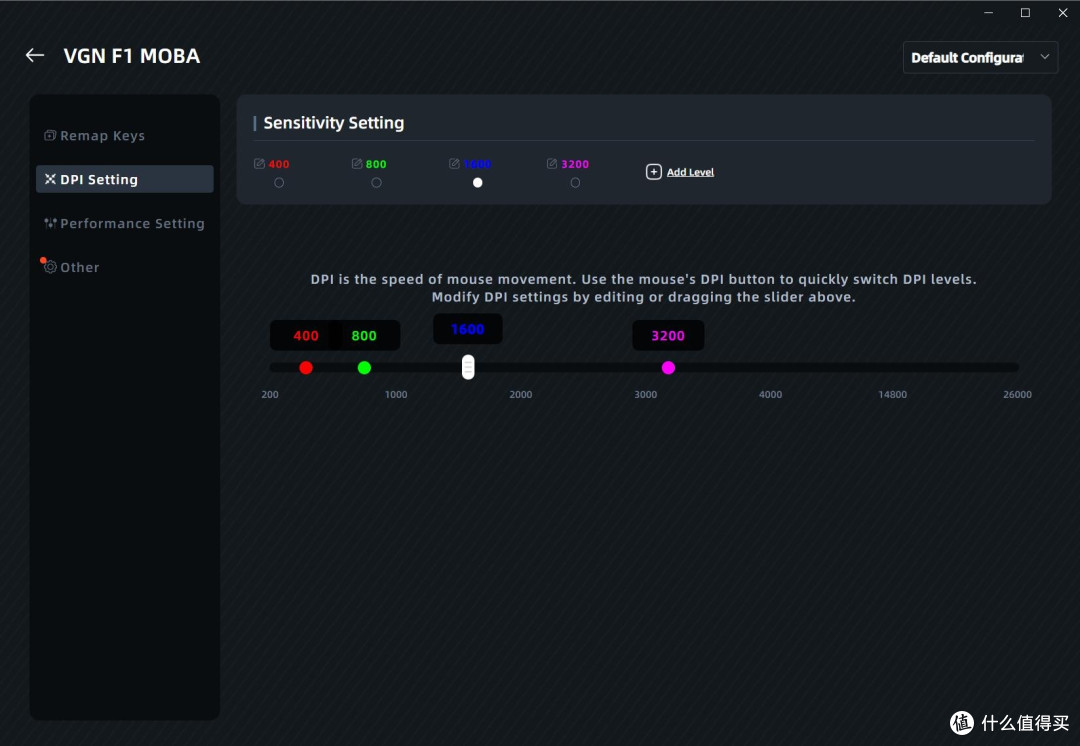Click the Add Level link

pos(690,172)
